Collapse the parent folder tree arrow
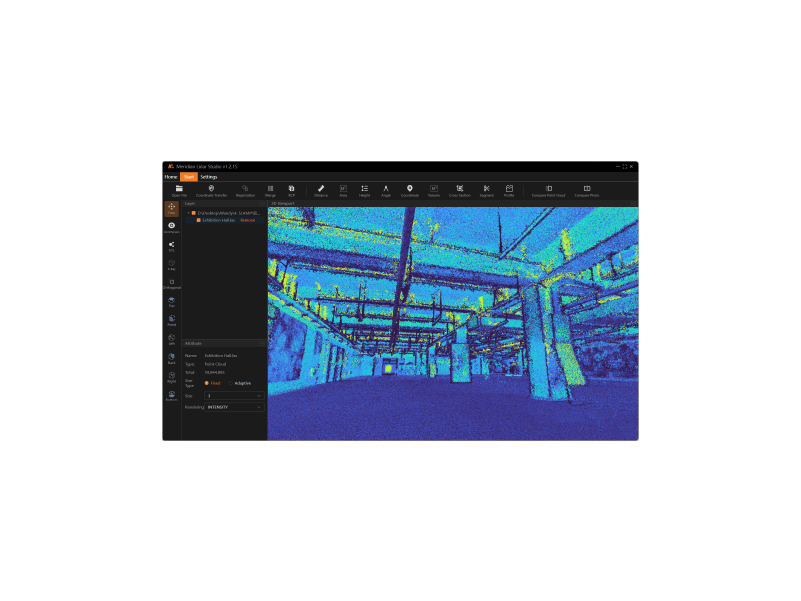This screenshot has width=801, height=601. pos(189,213)
